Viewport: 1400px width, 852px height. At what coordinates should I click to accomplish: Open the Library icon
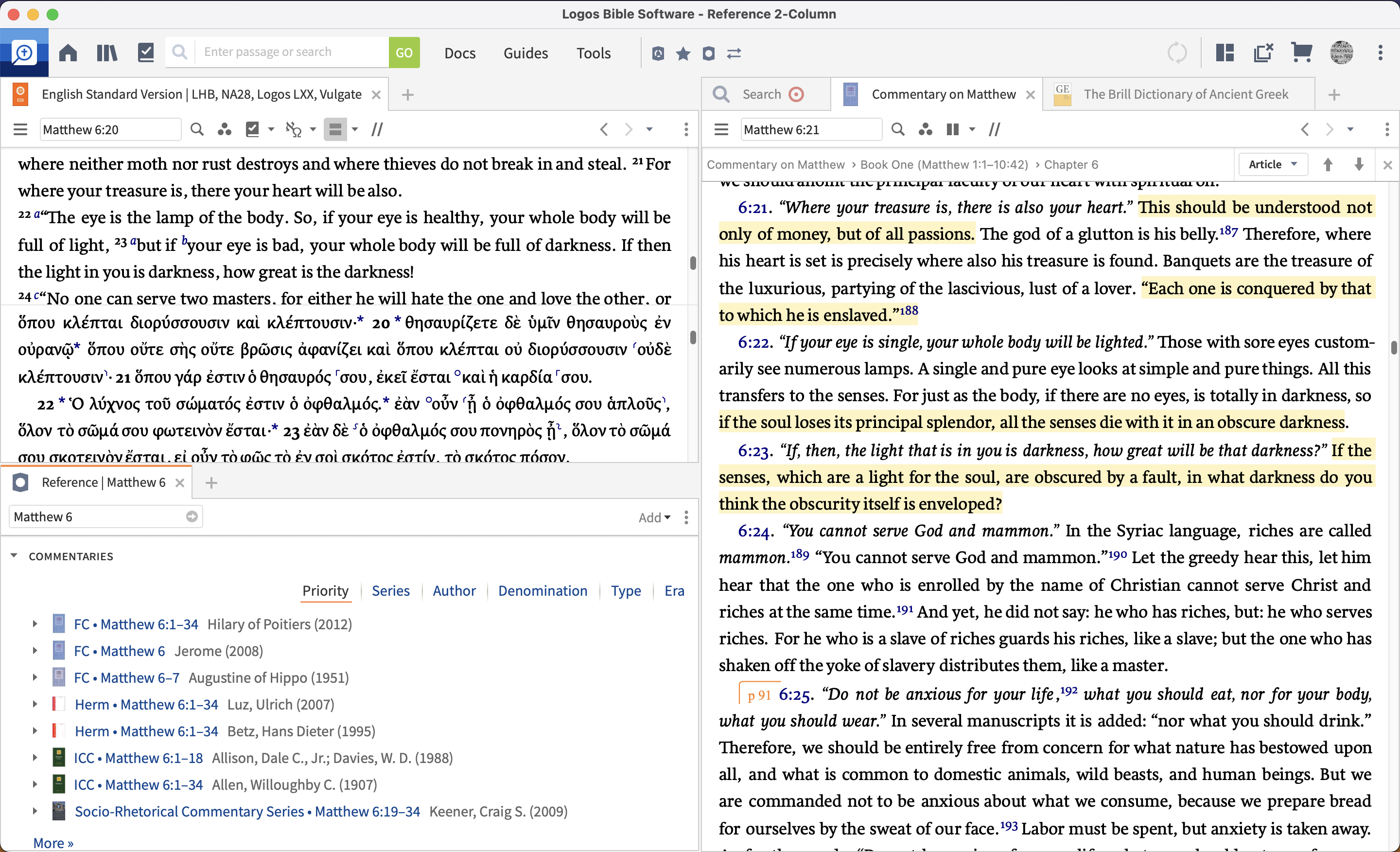[106, 53]
